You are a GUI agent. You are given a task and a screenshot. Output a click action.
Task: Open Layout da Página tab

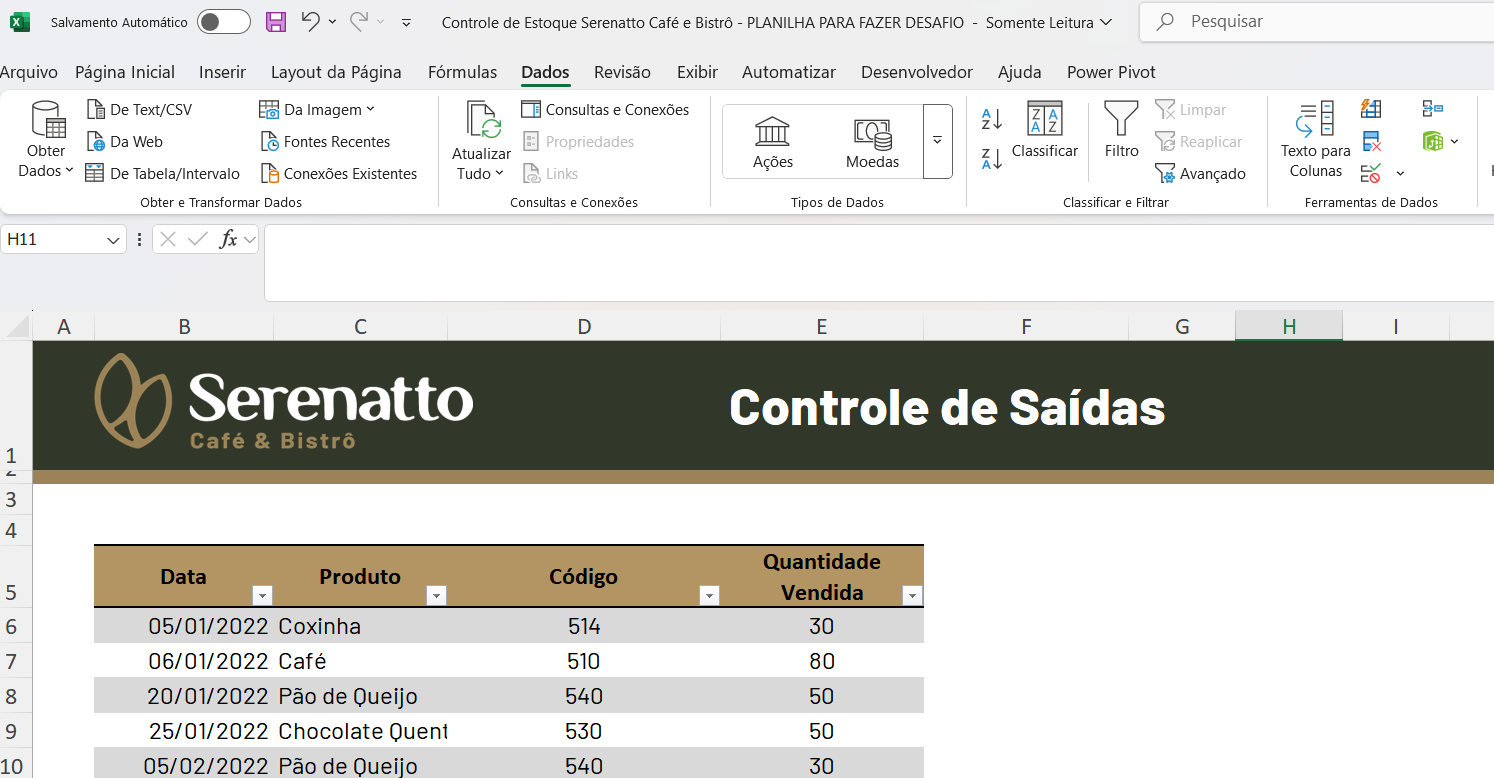click(x=336, y=72)
